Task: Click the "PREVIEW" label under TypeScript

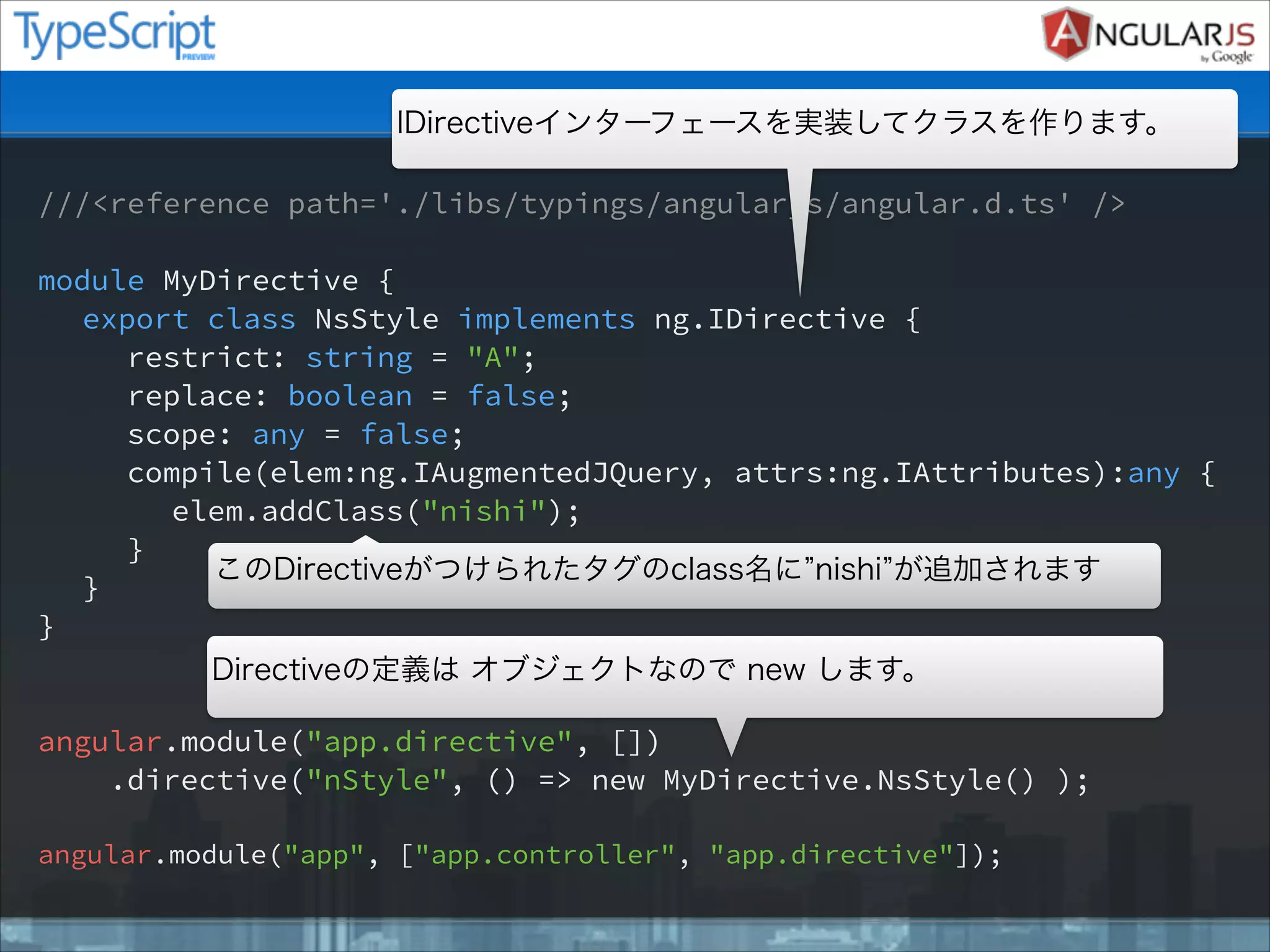Action: [198, 57]
